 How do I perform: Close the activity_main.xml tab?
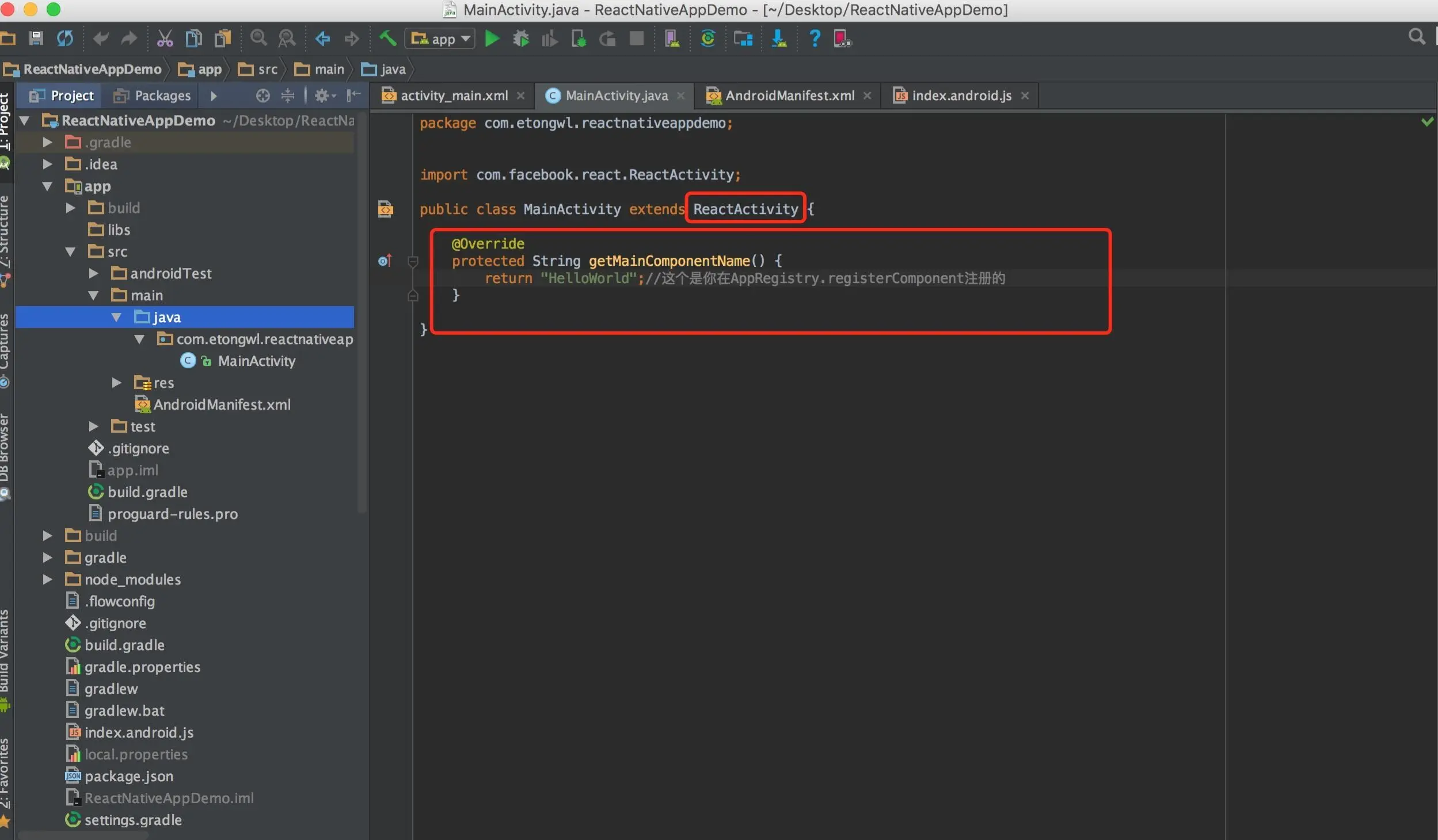(x=520, y=96)
